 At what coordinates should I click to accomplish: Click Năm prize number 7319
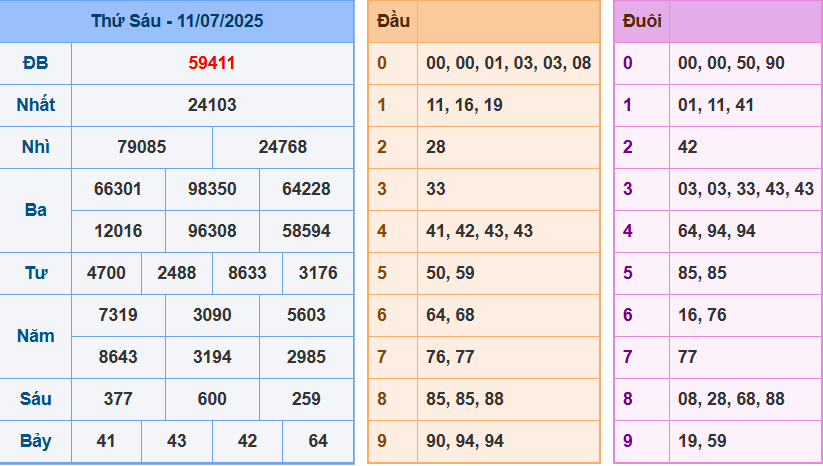(x=118, y=315)
